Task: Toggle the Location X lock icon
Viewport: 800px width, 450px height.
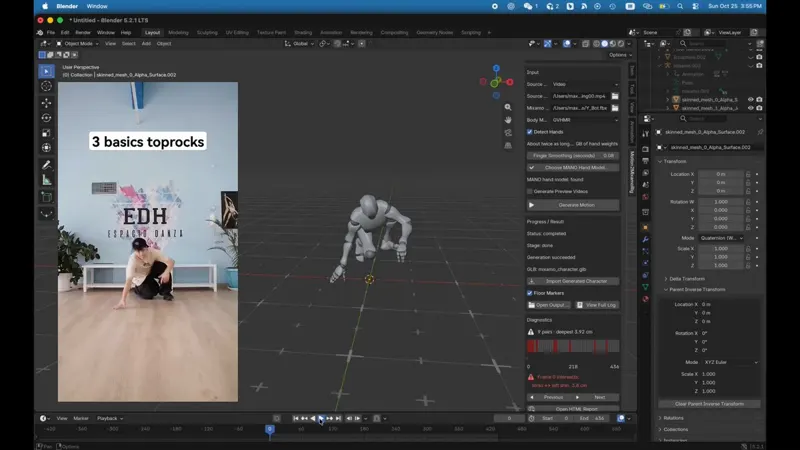Action: pyautogui.click(x=748, y=174)
